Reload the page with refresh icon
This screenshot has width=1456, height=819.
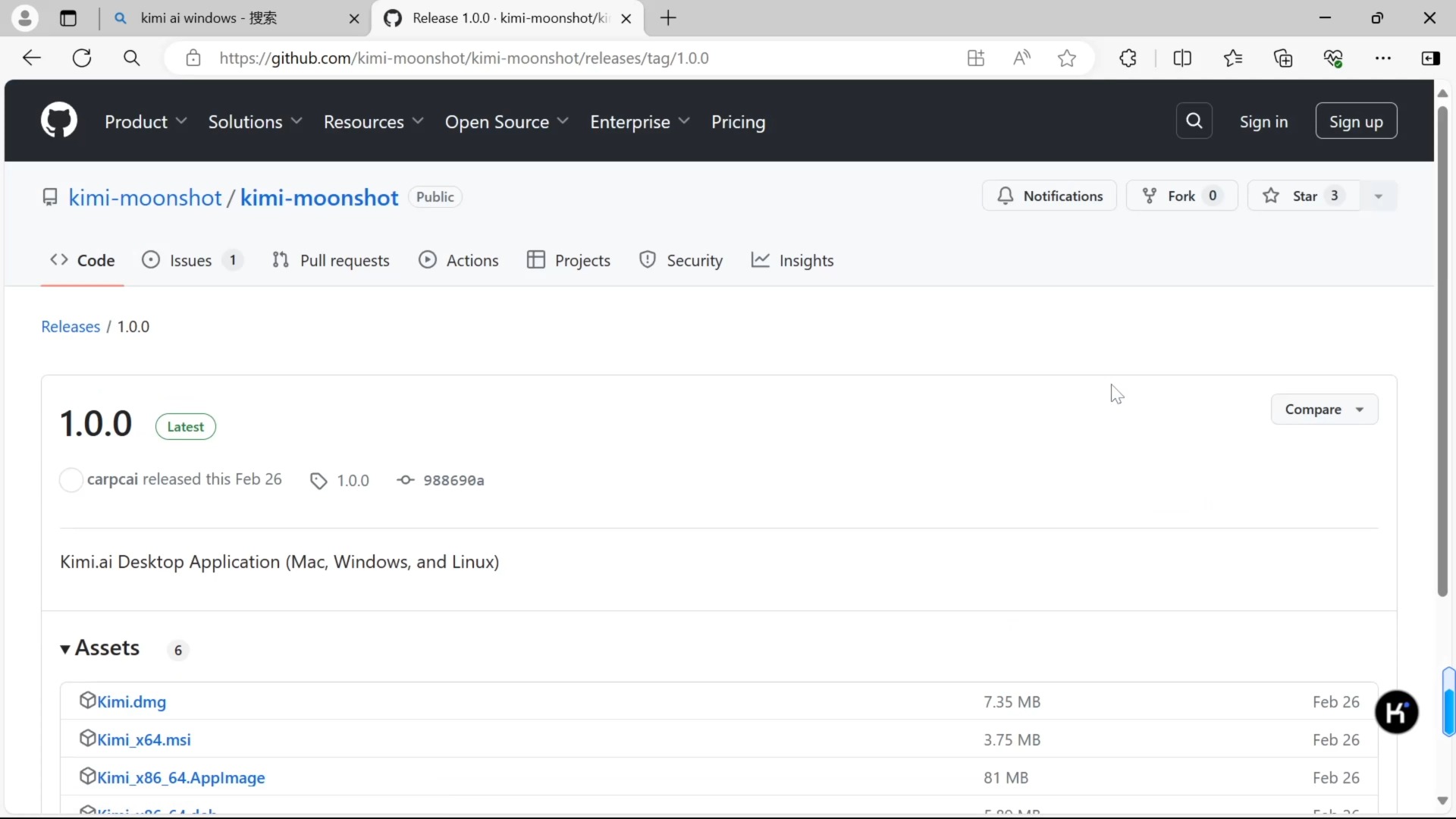(82, 58)
